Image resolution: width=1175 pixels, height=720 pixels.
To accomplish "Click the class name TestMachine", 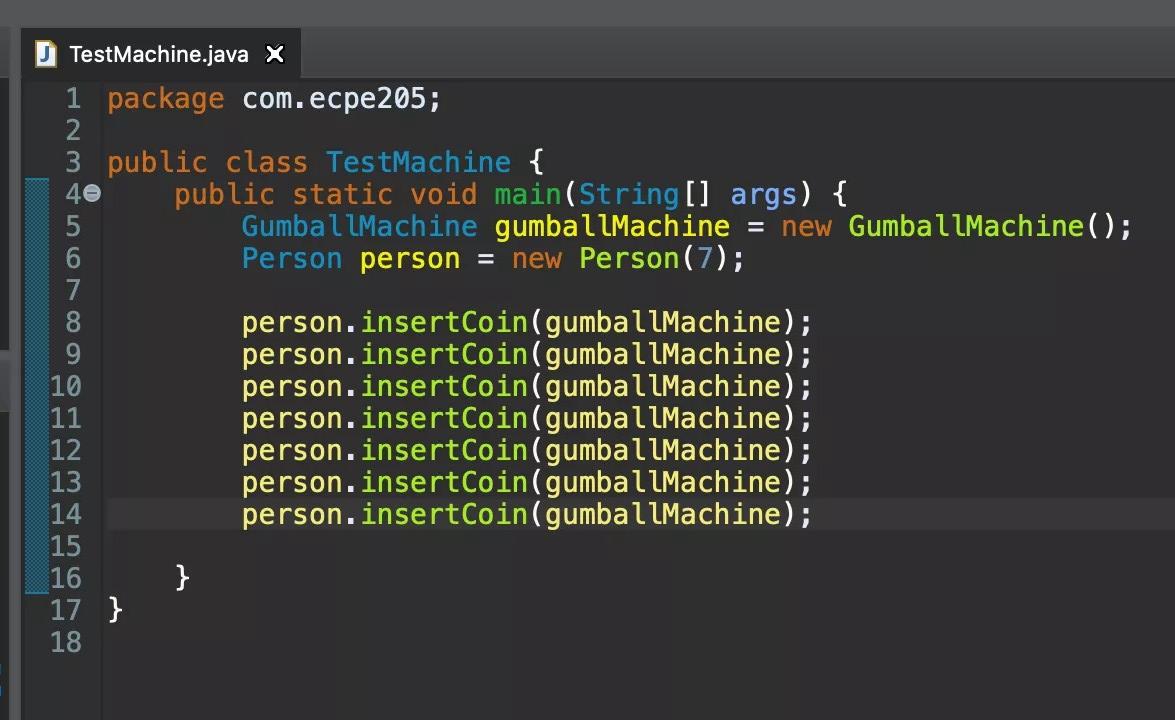I will click(417, 162).
